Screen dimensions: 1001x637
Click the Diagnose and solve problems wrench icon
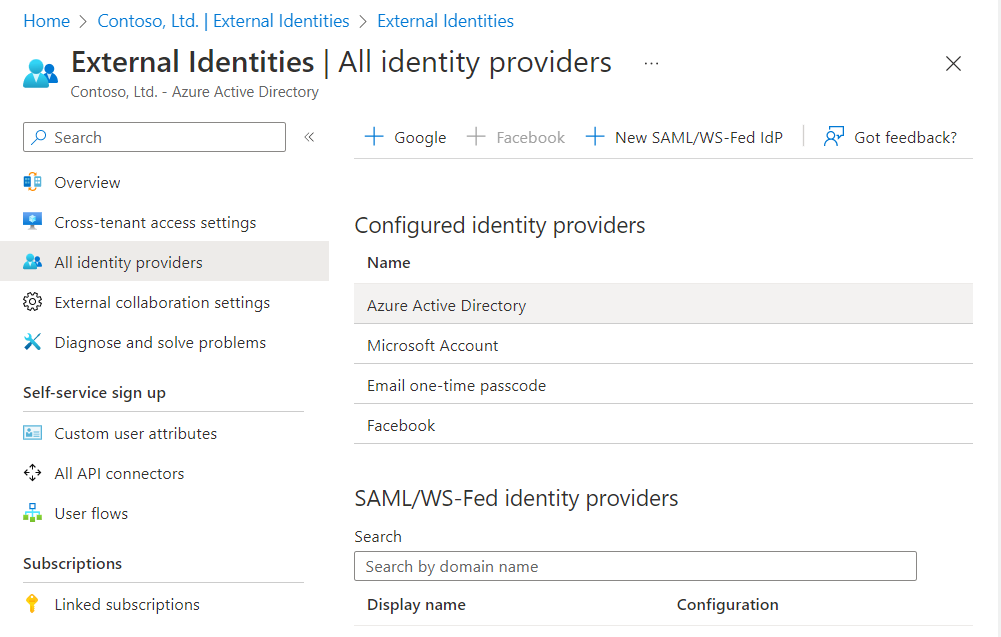(x=33, y=342)
